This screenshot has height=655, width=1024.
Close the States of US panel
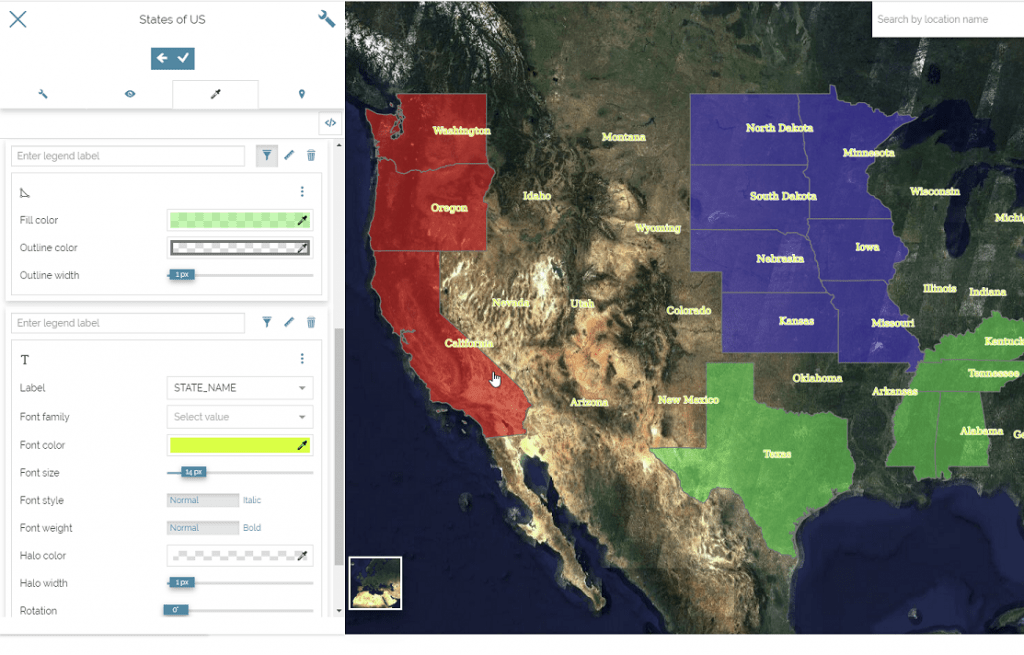point(18,19)
